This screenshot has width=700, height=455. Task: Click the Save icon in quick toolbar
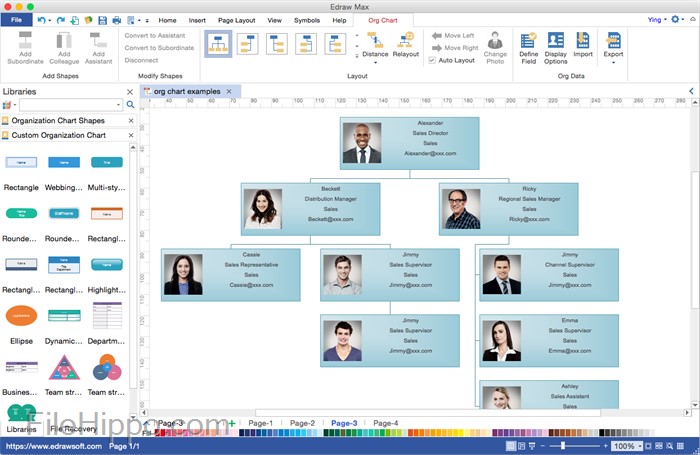coord(102,20)
